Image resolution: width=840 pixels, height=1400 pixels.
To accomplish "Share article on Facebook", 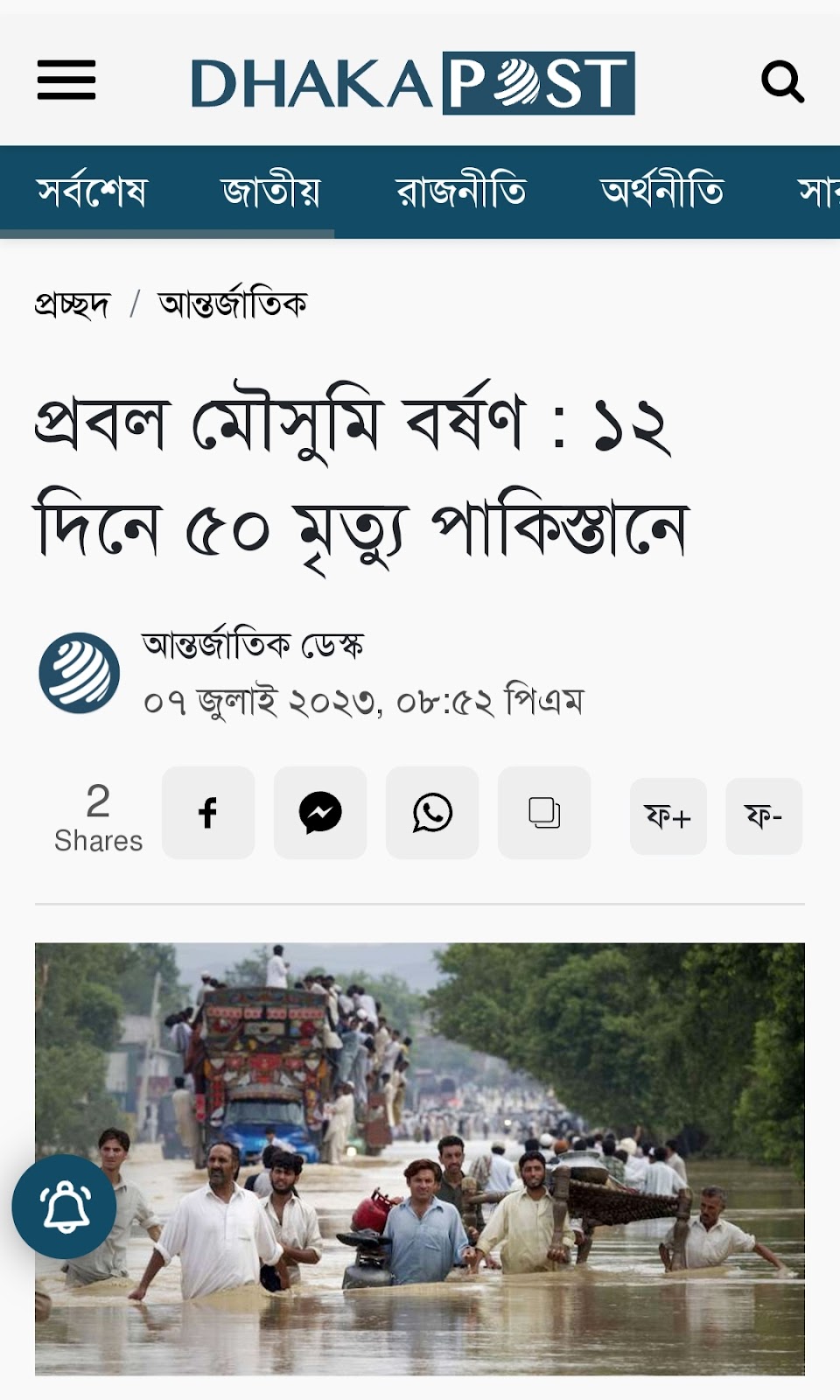I will point(208,813).
